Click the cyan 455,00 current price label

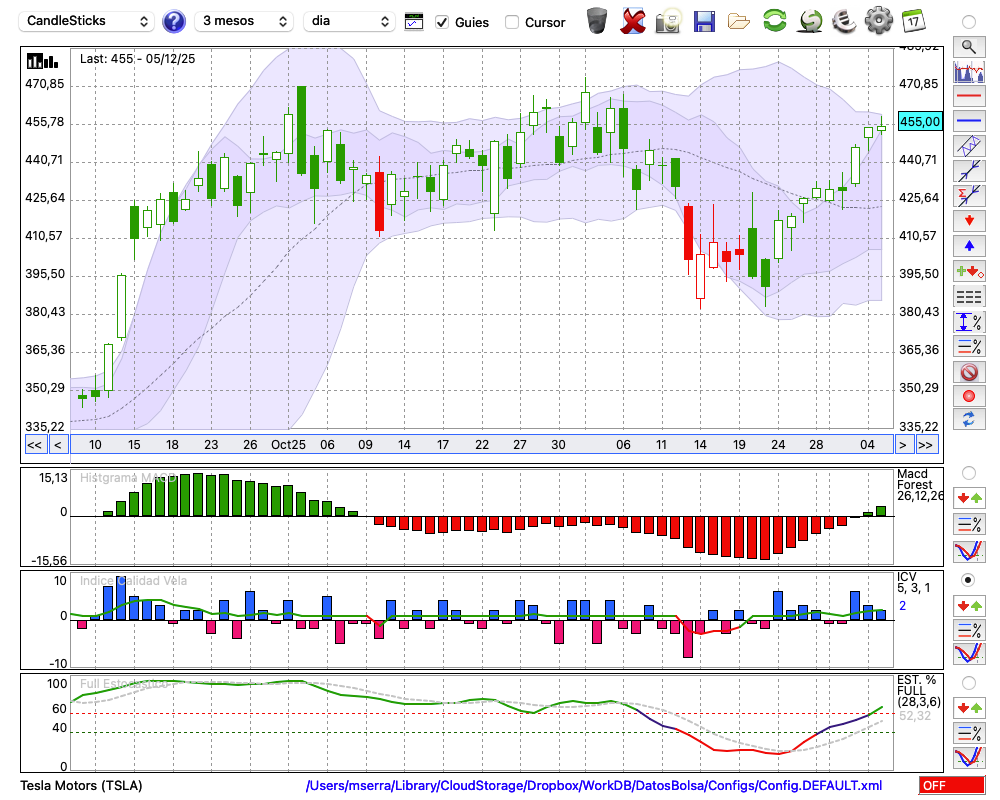[920, 121]
